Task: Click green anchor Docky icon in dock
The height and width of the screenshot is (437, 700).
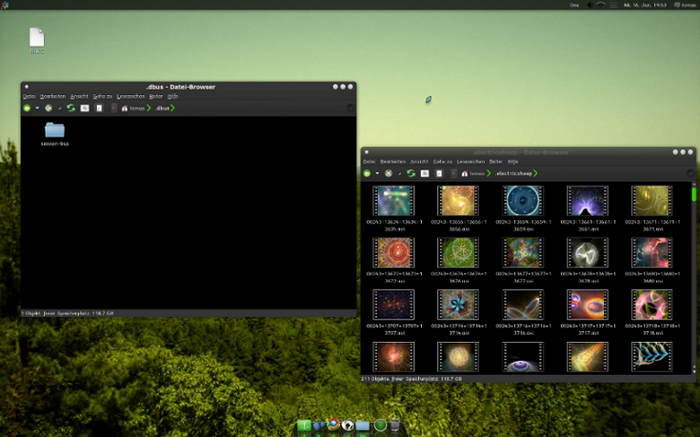Action: pos(304,425)
